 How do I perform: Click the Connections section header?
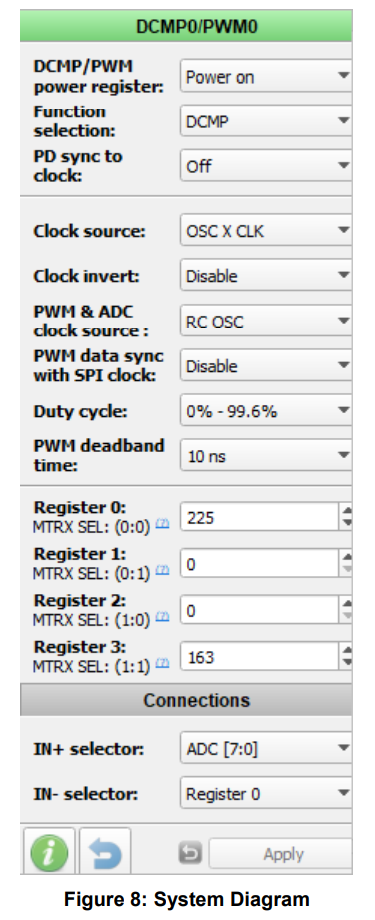tap(187, 700)
